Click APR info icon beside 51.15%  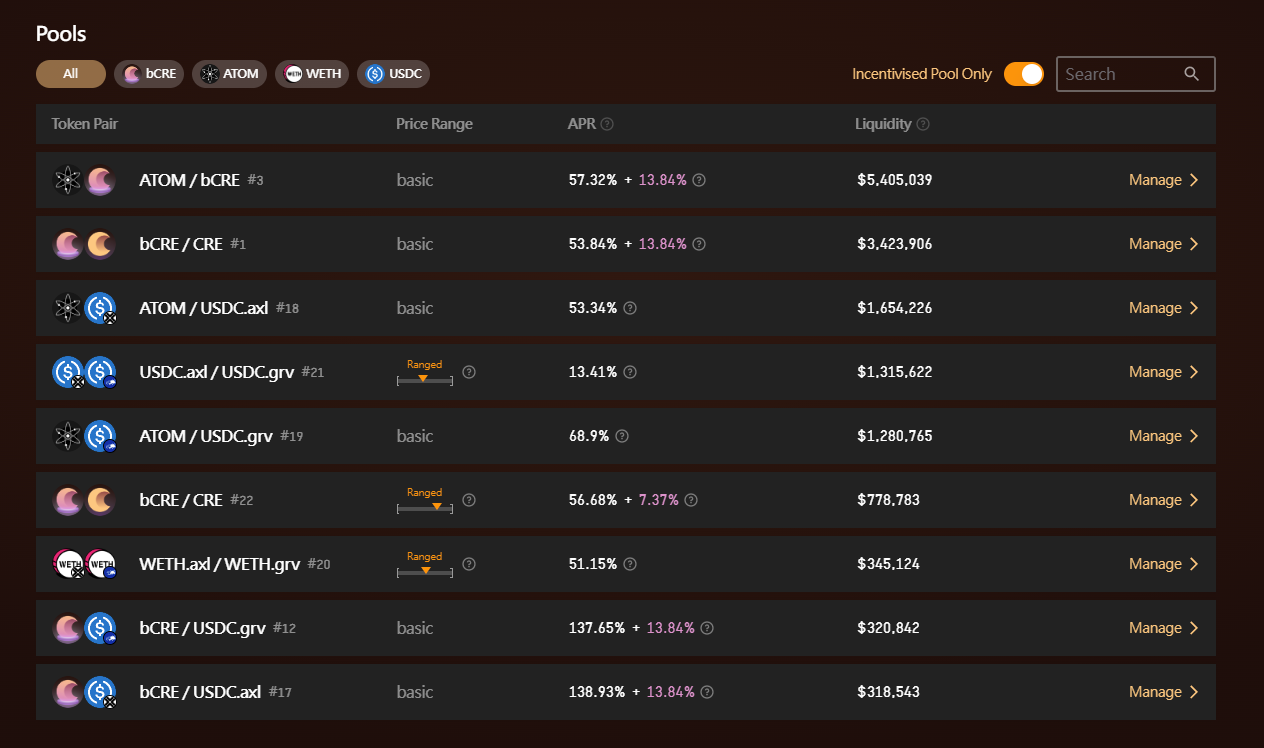[x=630, y=564]
